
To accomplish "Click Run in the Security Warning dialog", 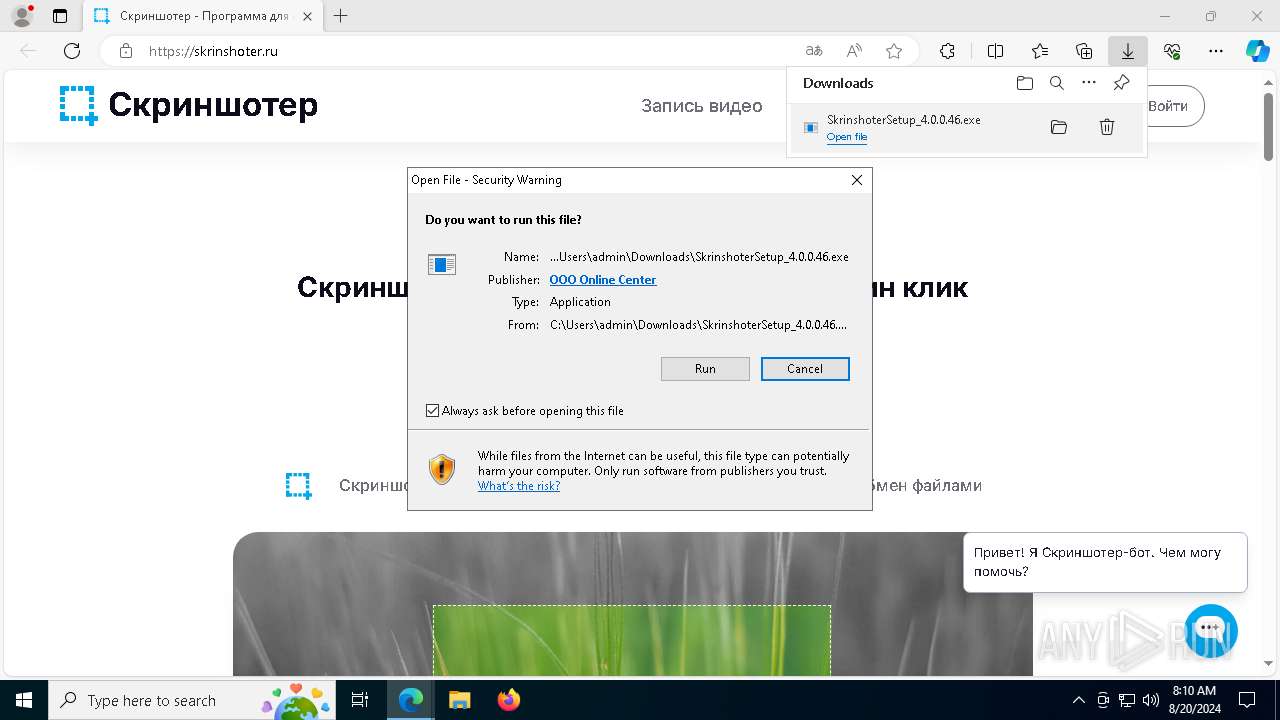I will (705, 369).
